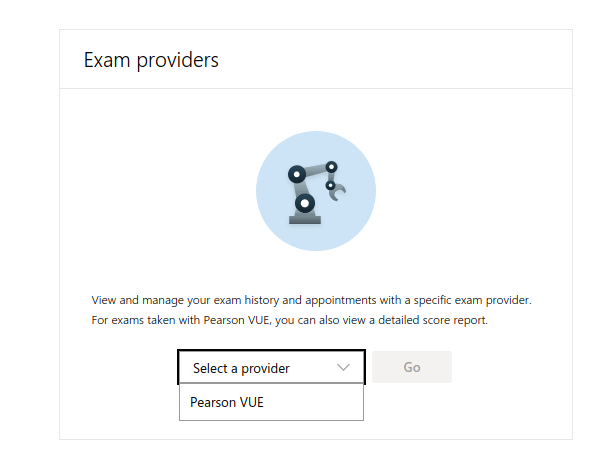Click the small joint above the claw
Viewport: 591px width, 454px height.
[x=330, y=185]
